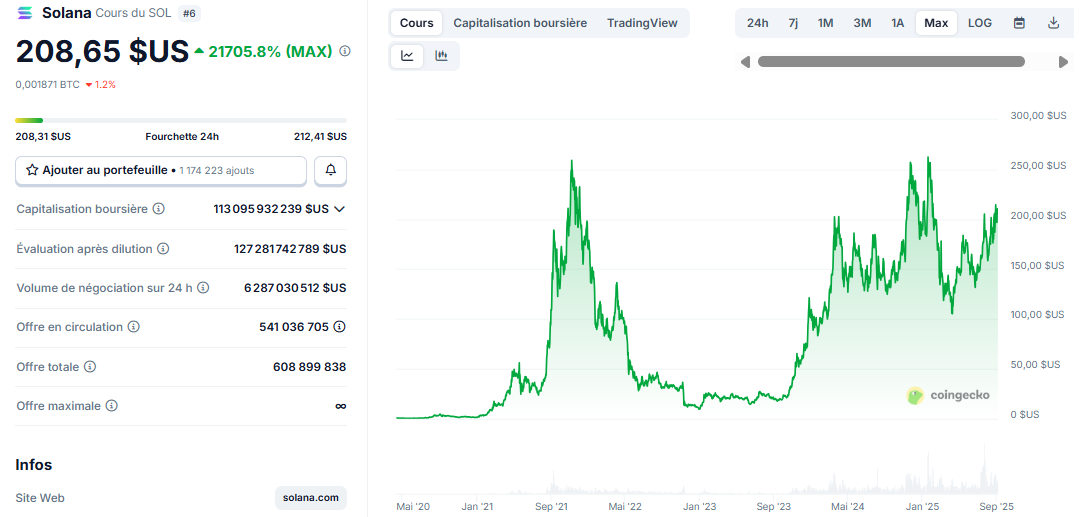Click the notification bell button
This screenshot has height=517, width=1084.
tap(330, 170)
